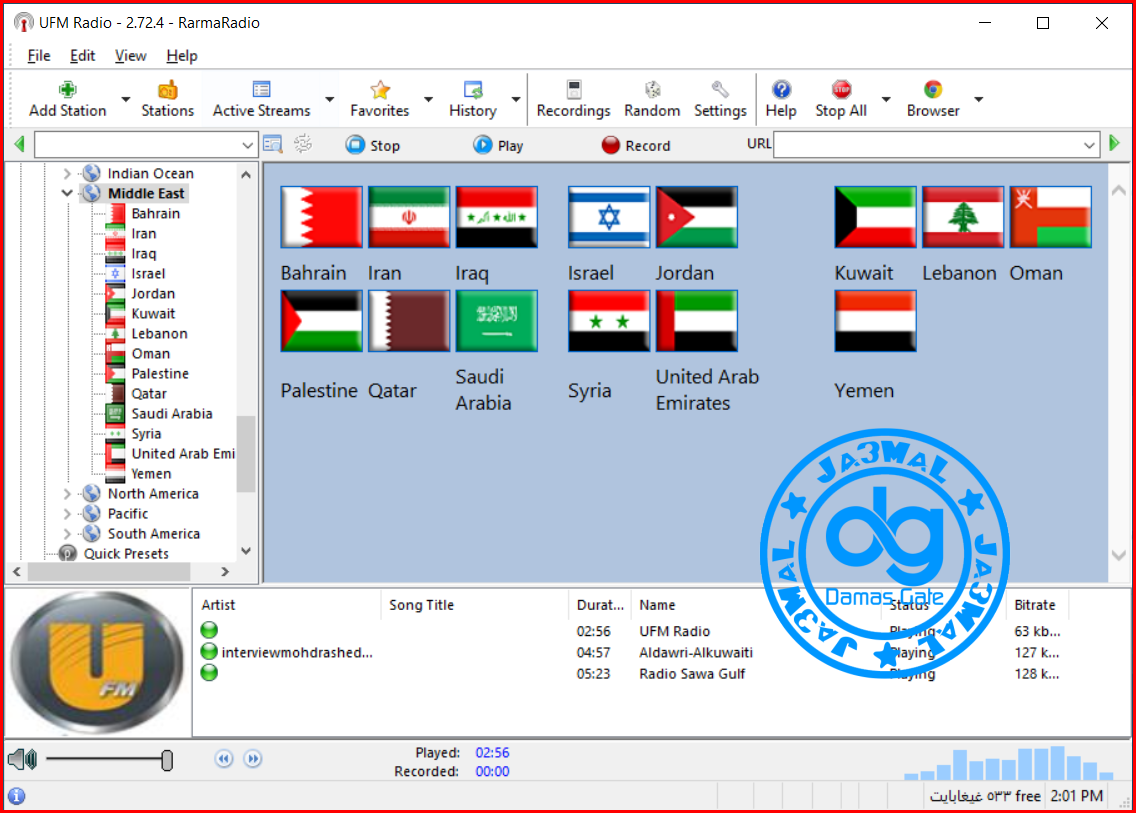The image size is (1136, 813).
Task: Click the station details icon beside search box
Action: click(273, 144)
